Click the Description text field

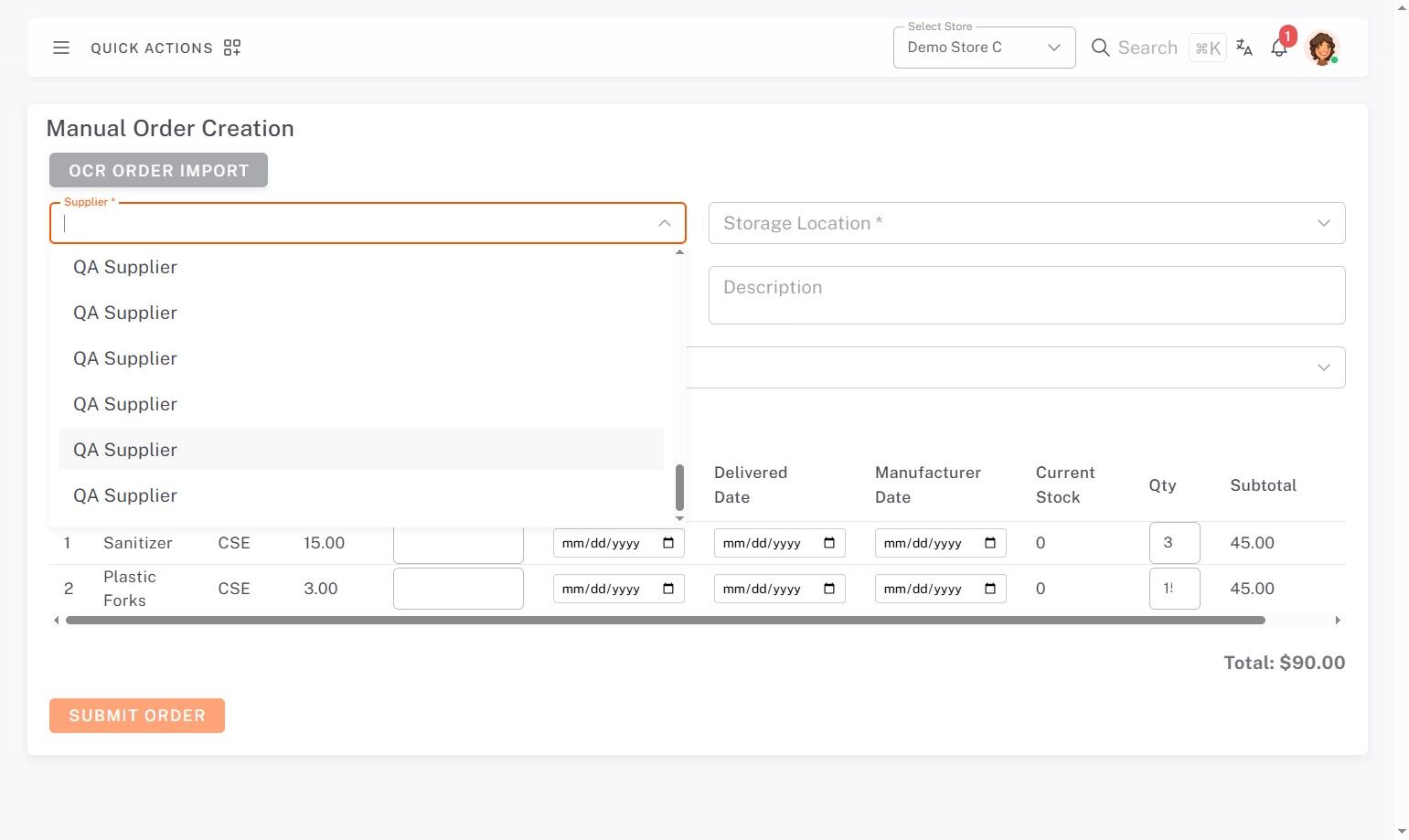(x=1026, y=294)
